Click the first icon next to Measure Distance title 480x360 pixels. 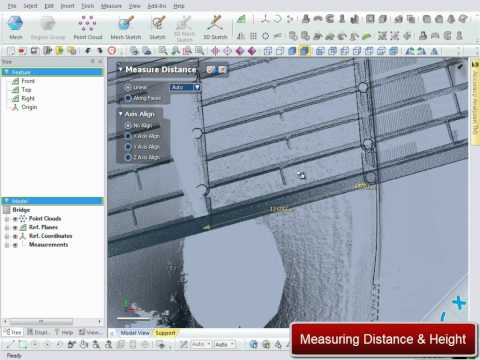211,70
